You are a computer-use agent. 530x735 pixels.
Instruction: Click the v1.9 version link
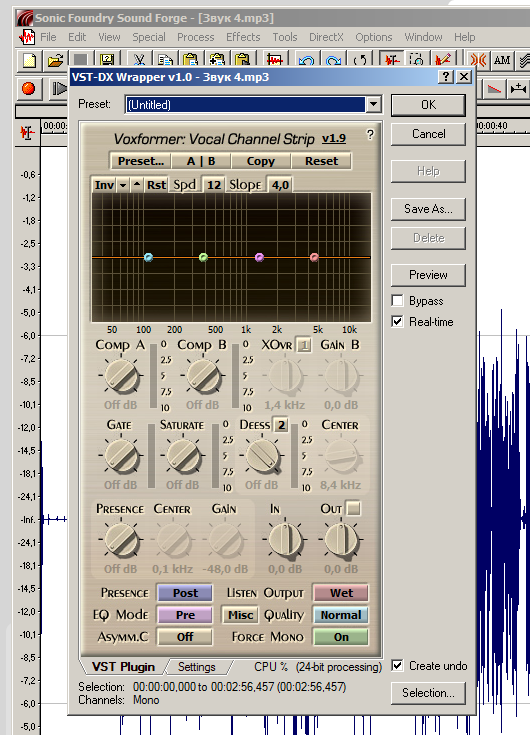(334, 138)
